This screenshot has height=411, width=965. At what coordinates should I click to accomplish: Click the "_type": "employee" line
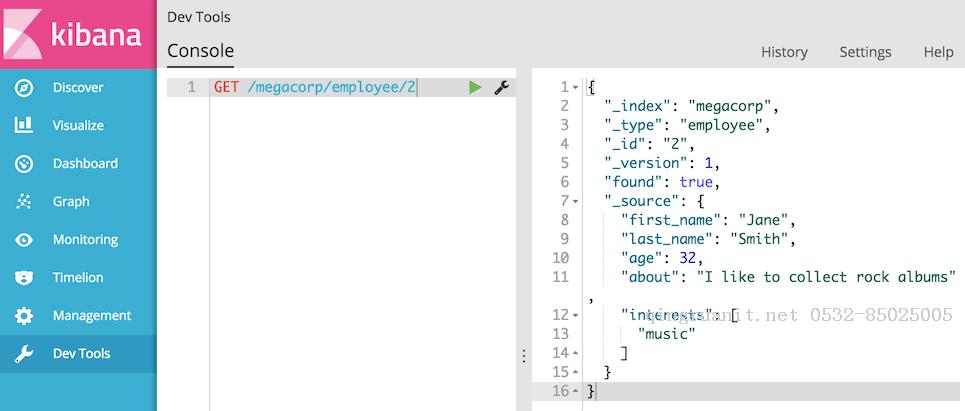(687, 126)
